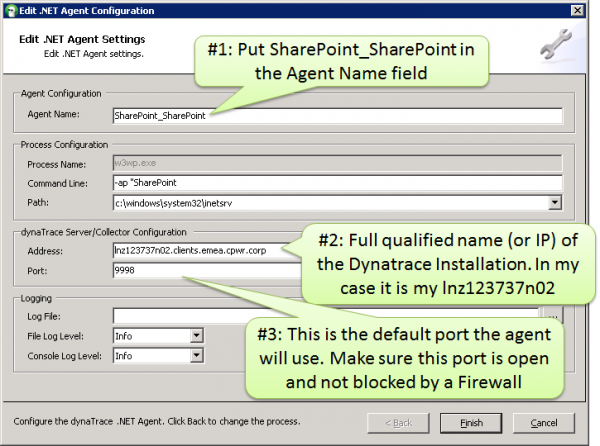Select the disabled Process Name field
The height and width of the screenshot is (446, 600).
(338, 163)
